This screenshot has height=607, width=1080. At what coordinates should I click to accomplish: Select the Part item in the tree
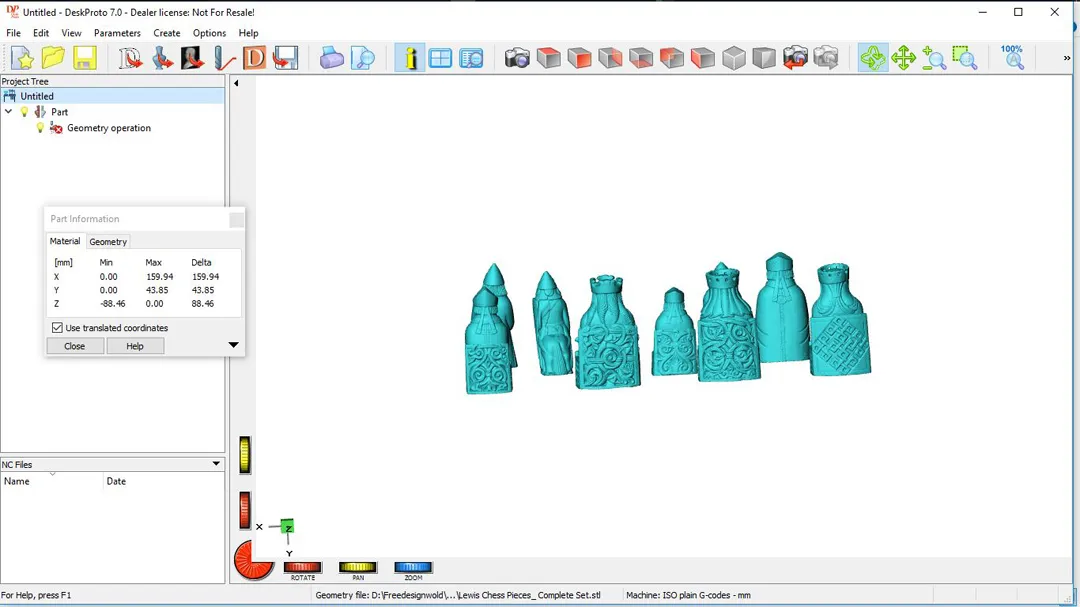pos(59,112)
